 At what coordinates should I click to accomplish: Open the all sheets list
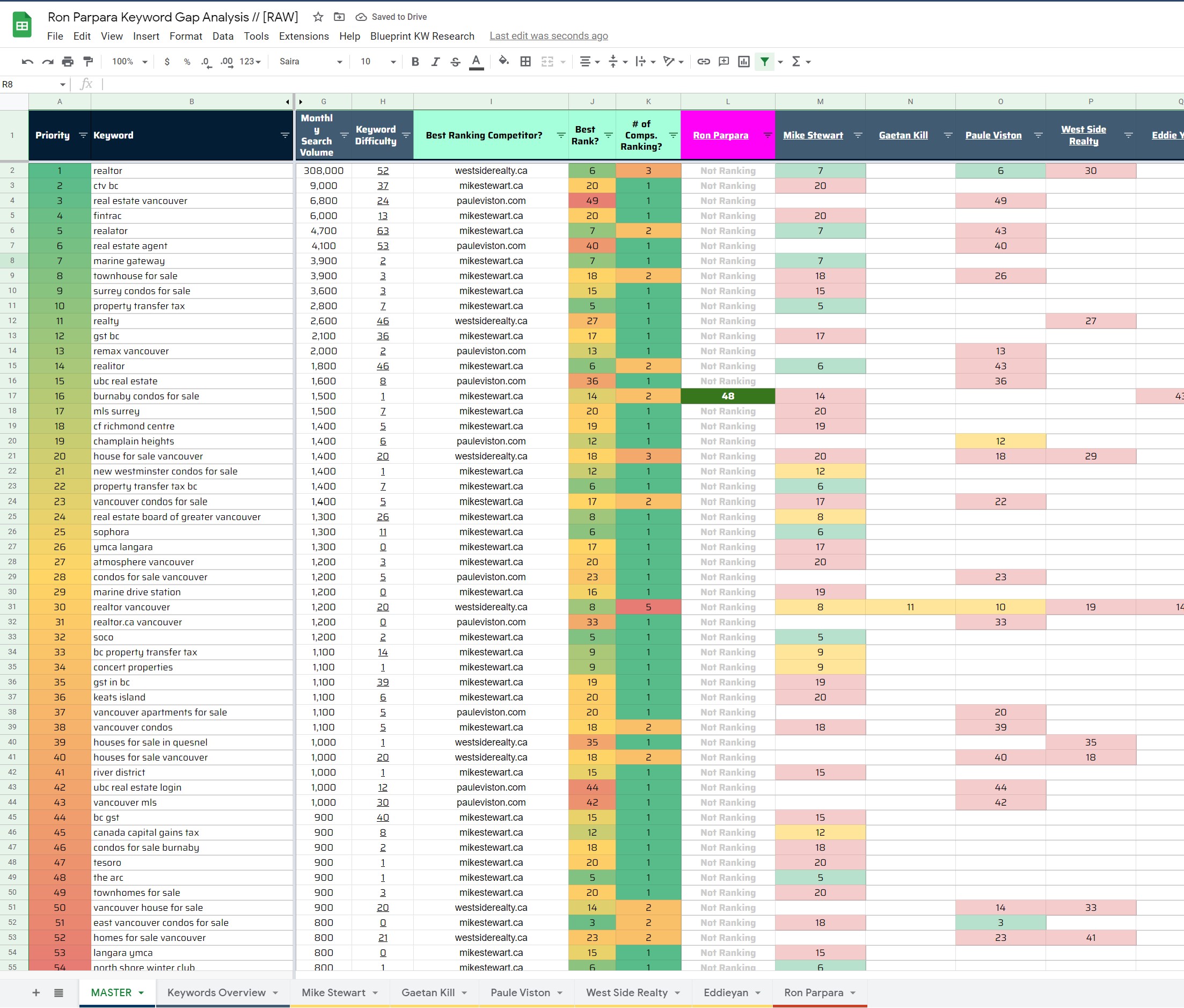[x=59, y=992]
